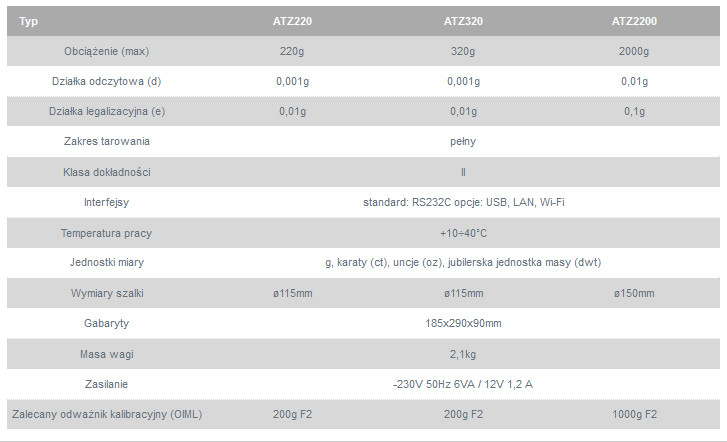Select the 185x290x90mm dimensions value
Screen dimensions: 727x442
[x=463, y=323]
